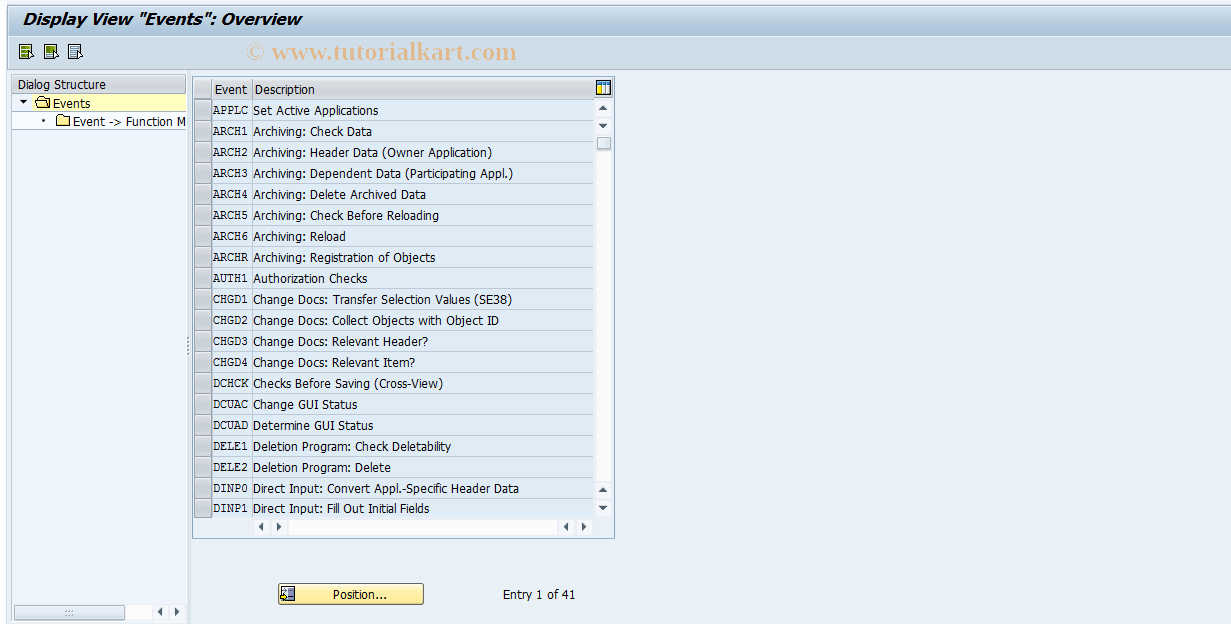The image size is (1231, 624).
Task: Click Dialog Structure scroll left arrow
Action: pos(161,612)
